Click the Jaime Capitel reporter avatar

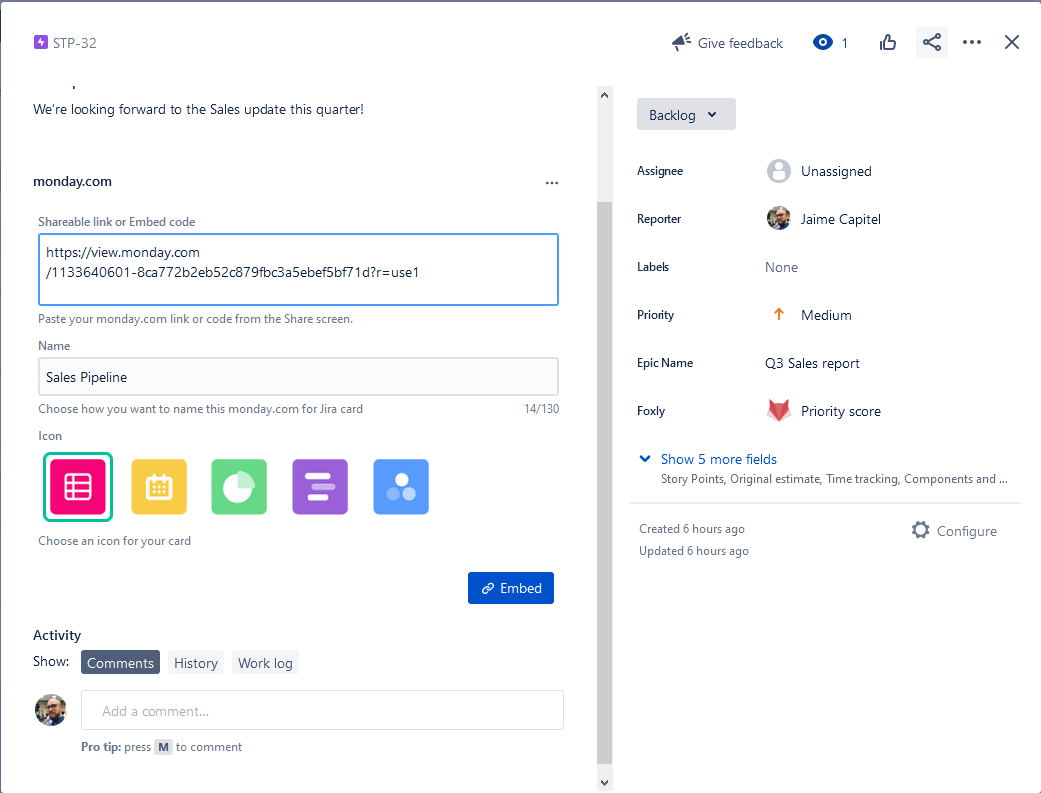pyautogui.click(x=779, y=219)
